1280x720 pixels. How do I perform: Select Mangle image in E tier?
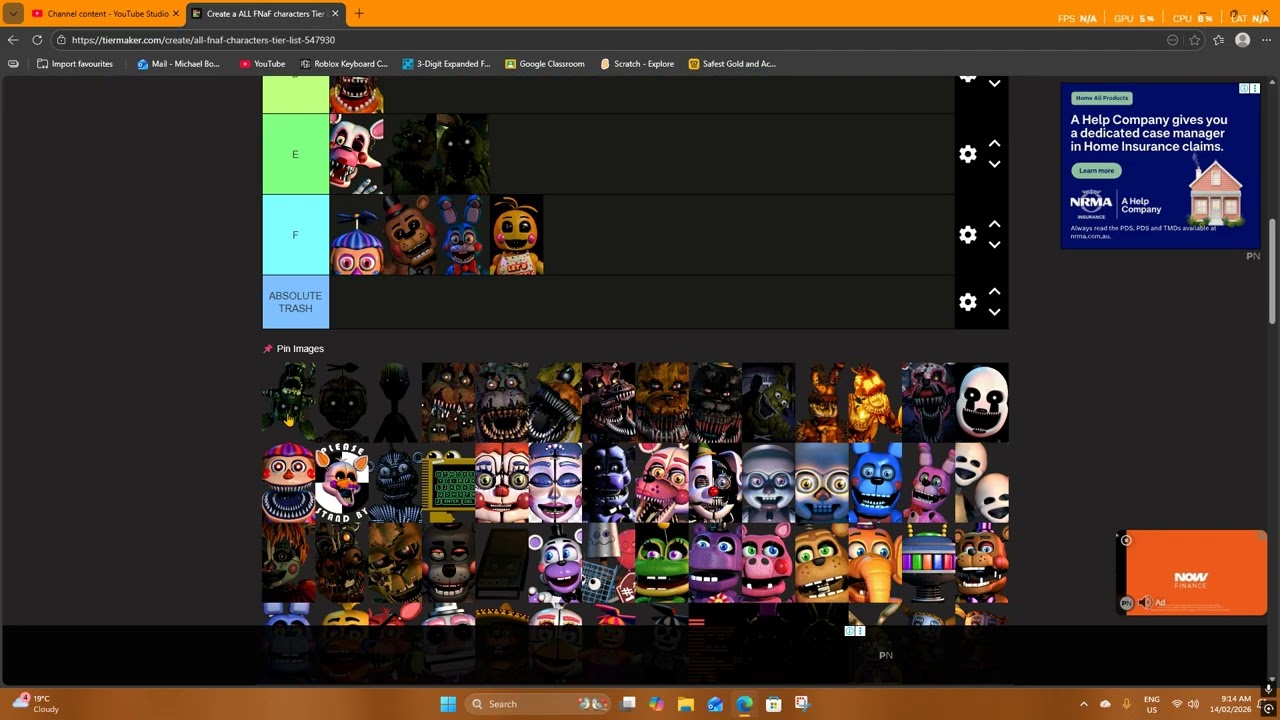coord(356,154)
